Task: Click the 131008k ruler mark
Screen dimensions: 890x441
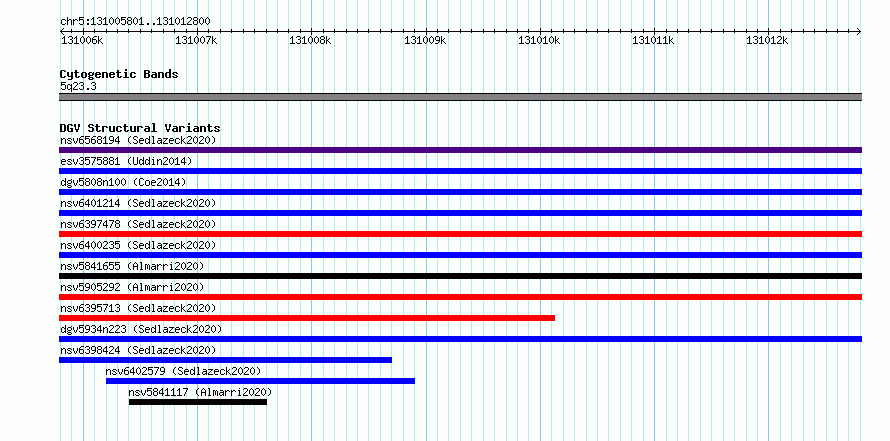Action: click(x=310, y=40)
